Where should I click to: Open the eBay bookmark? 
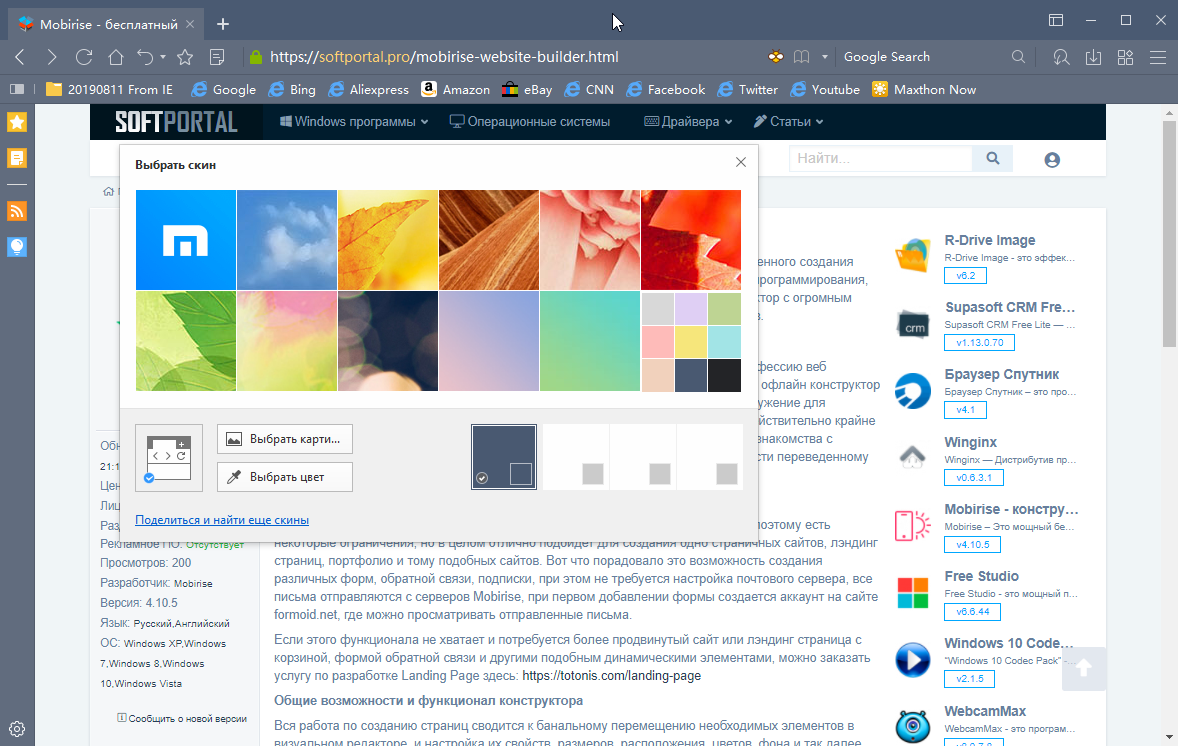pos(527,89)
